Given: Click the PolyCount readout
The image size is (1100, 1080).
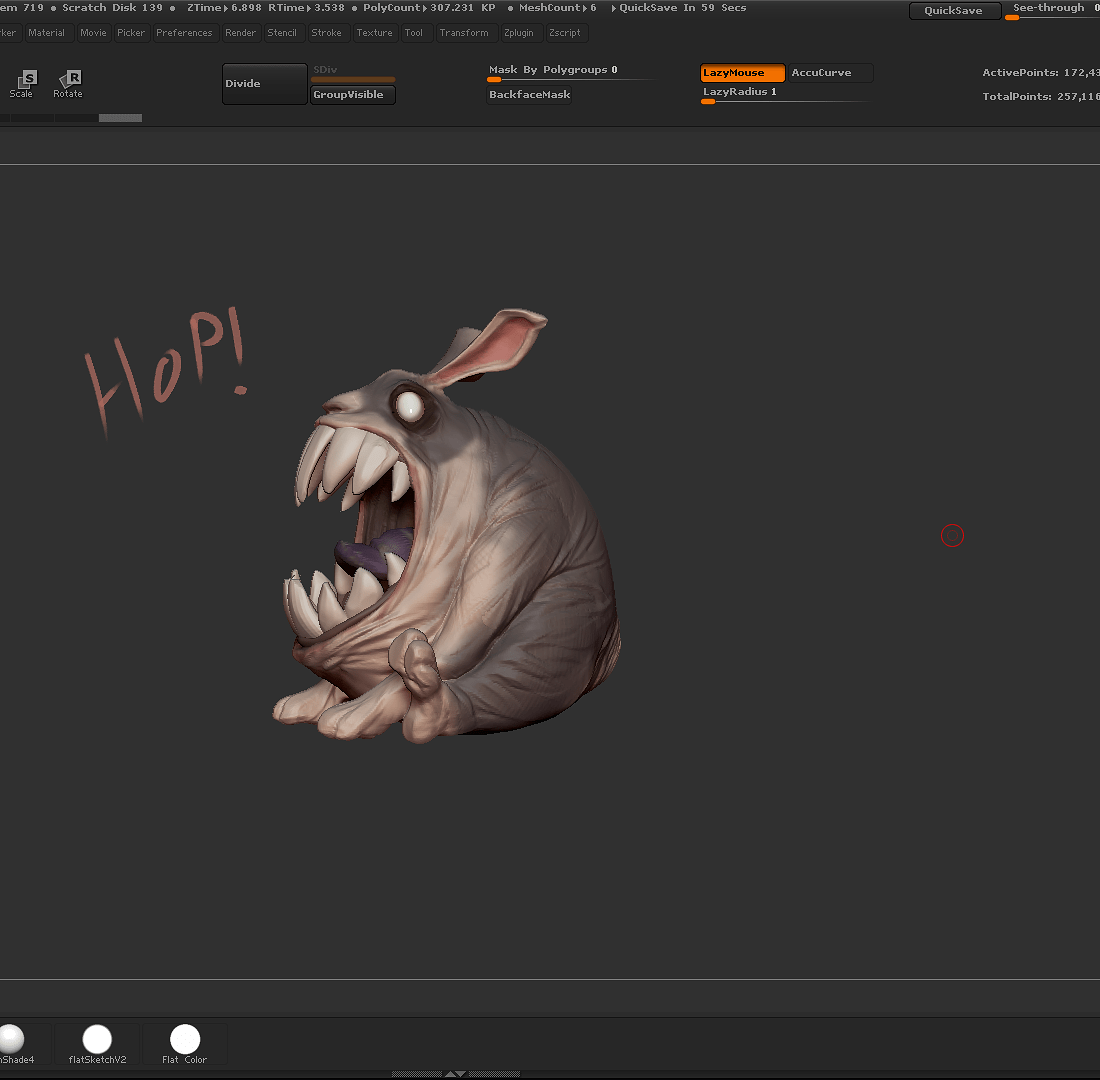Looking at the screenshot, I should click(429, 8).
